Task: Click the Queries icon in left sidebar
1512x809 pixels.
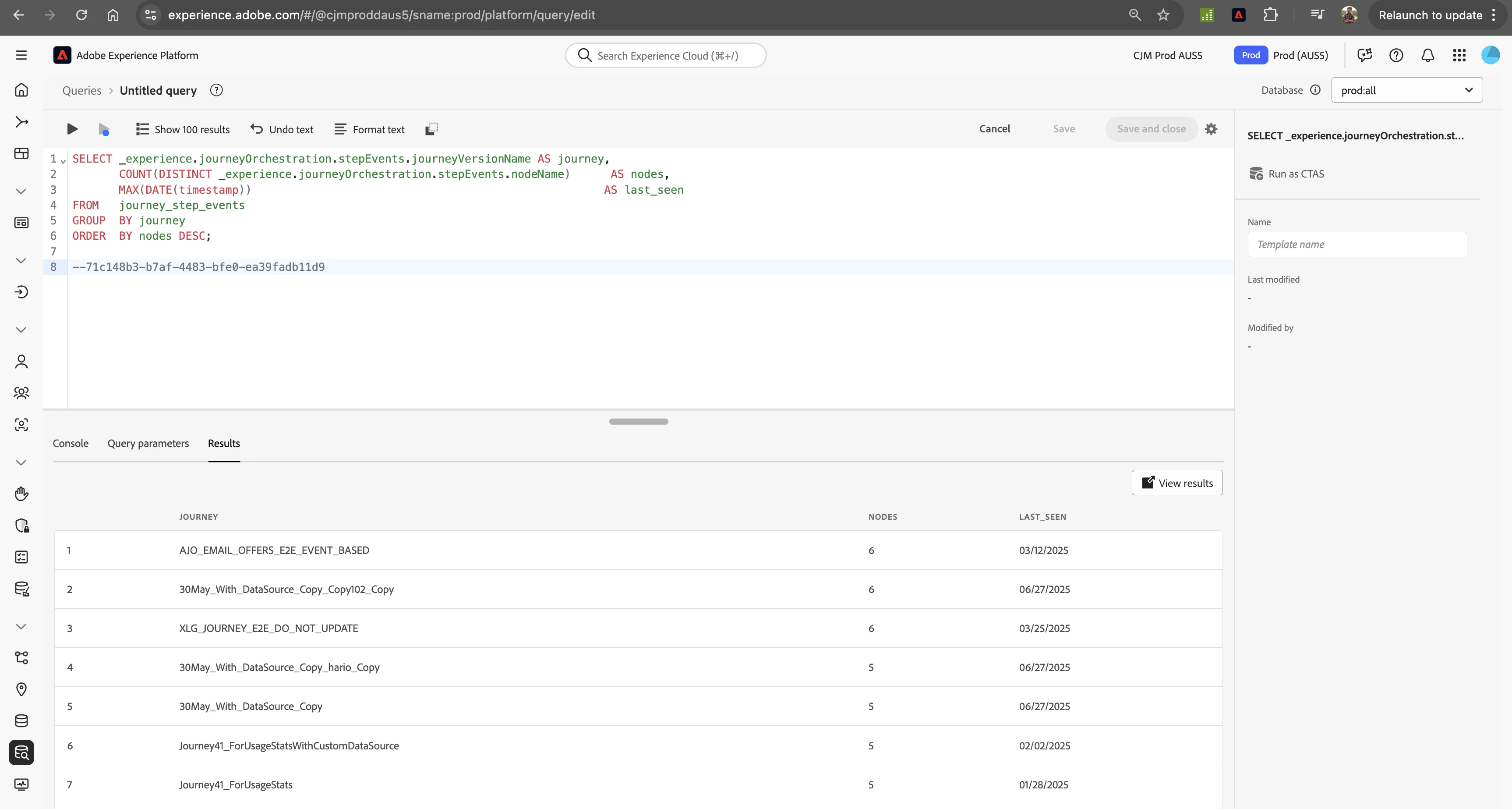Action: (22, 752)
